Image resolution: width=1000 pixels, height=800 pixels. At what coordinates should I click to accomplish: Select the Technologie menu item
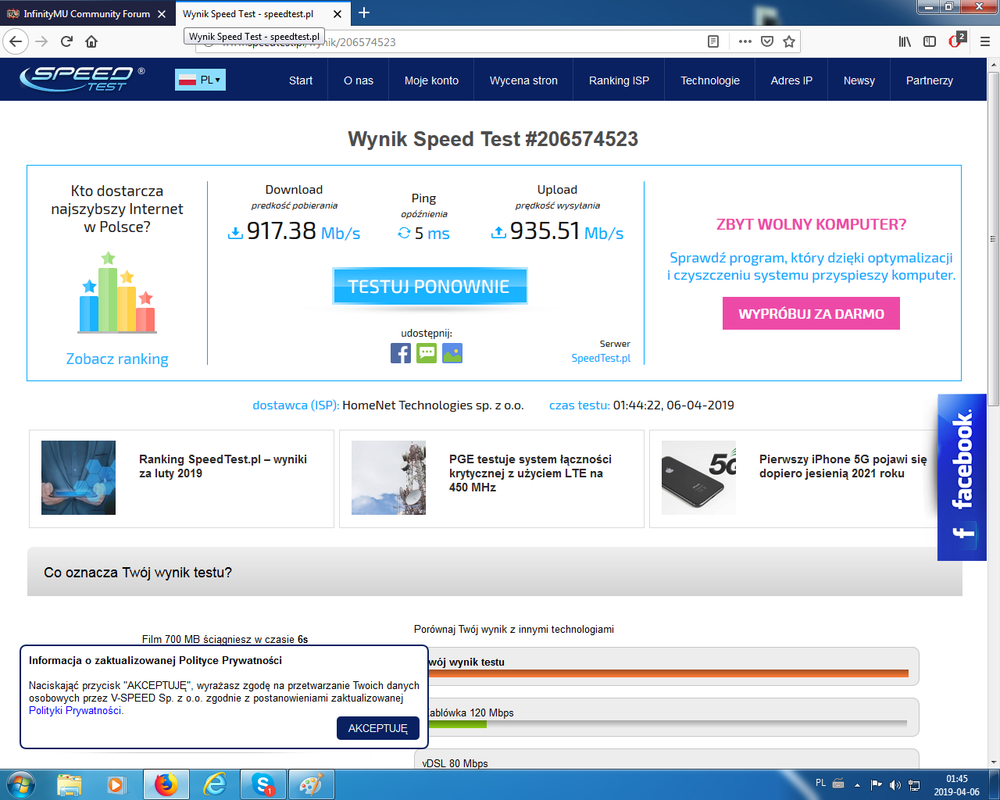pyautogui.click(x=710, y=80)
